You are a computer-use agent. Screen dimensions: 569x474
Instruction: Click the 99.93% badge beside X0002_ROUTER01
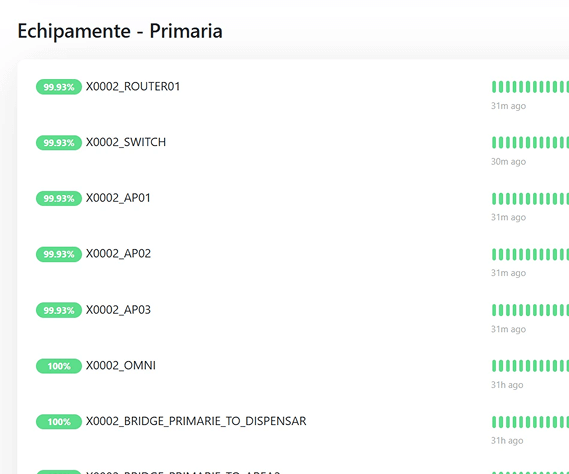click(x=59, y=87)
